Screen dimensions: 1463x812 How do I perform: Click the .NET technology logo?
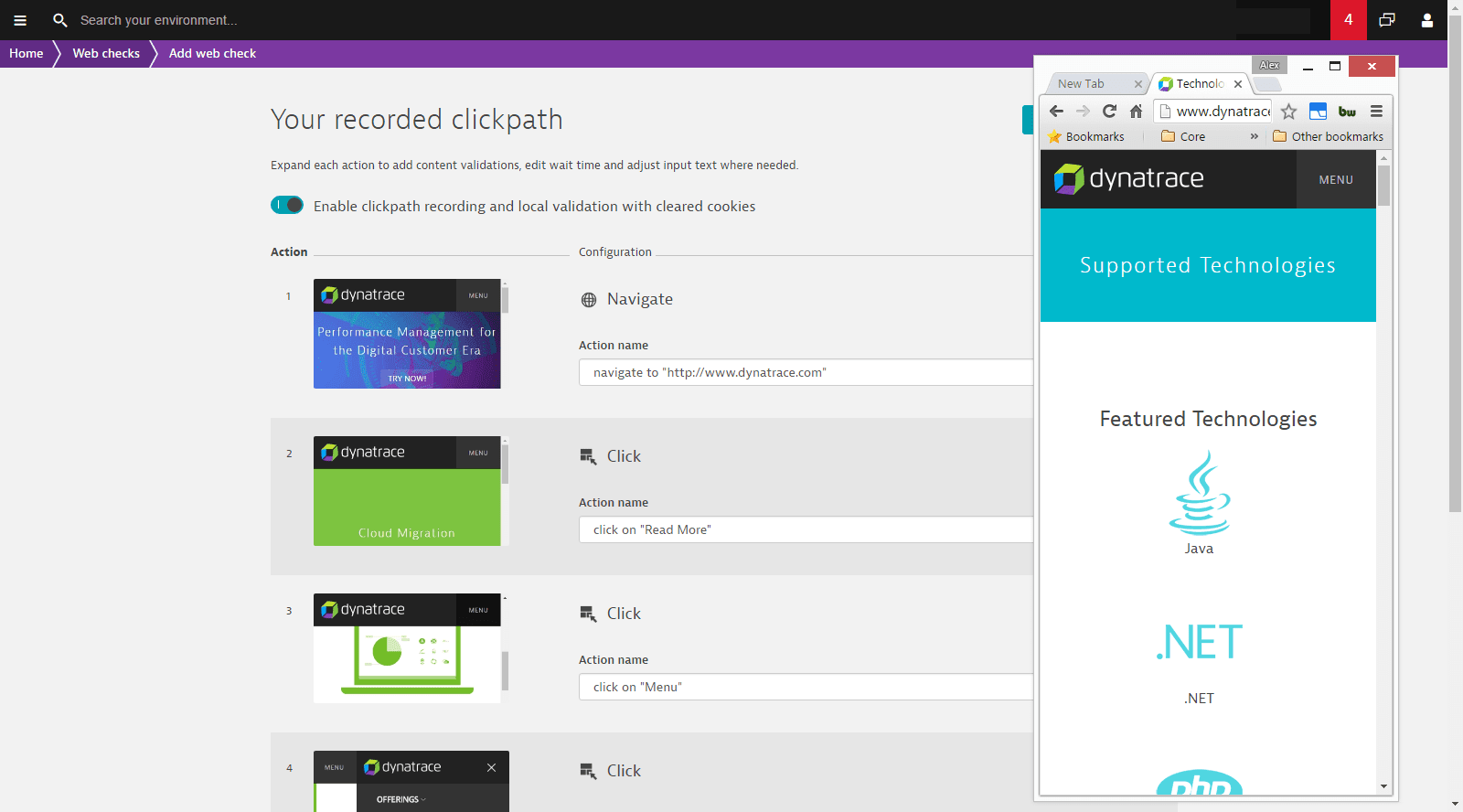click(x=1200, y=642)
